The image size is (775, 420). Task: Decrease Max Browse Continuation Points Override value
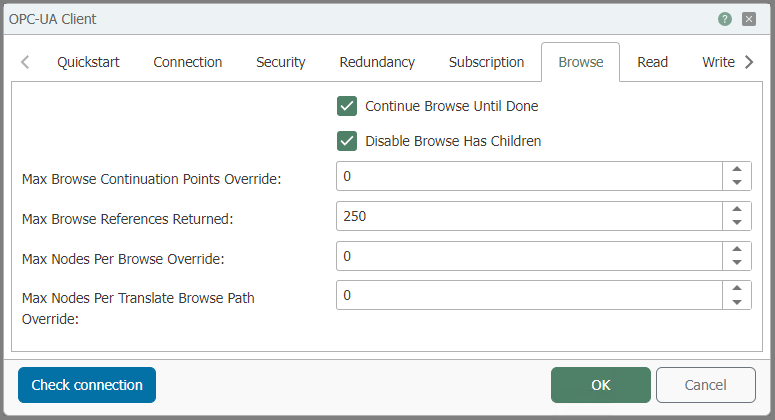click(737, 183)
